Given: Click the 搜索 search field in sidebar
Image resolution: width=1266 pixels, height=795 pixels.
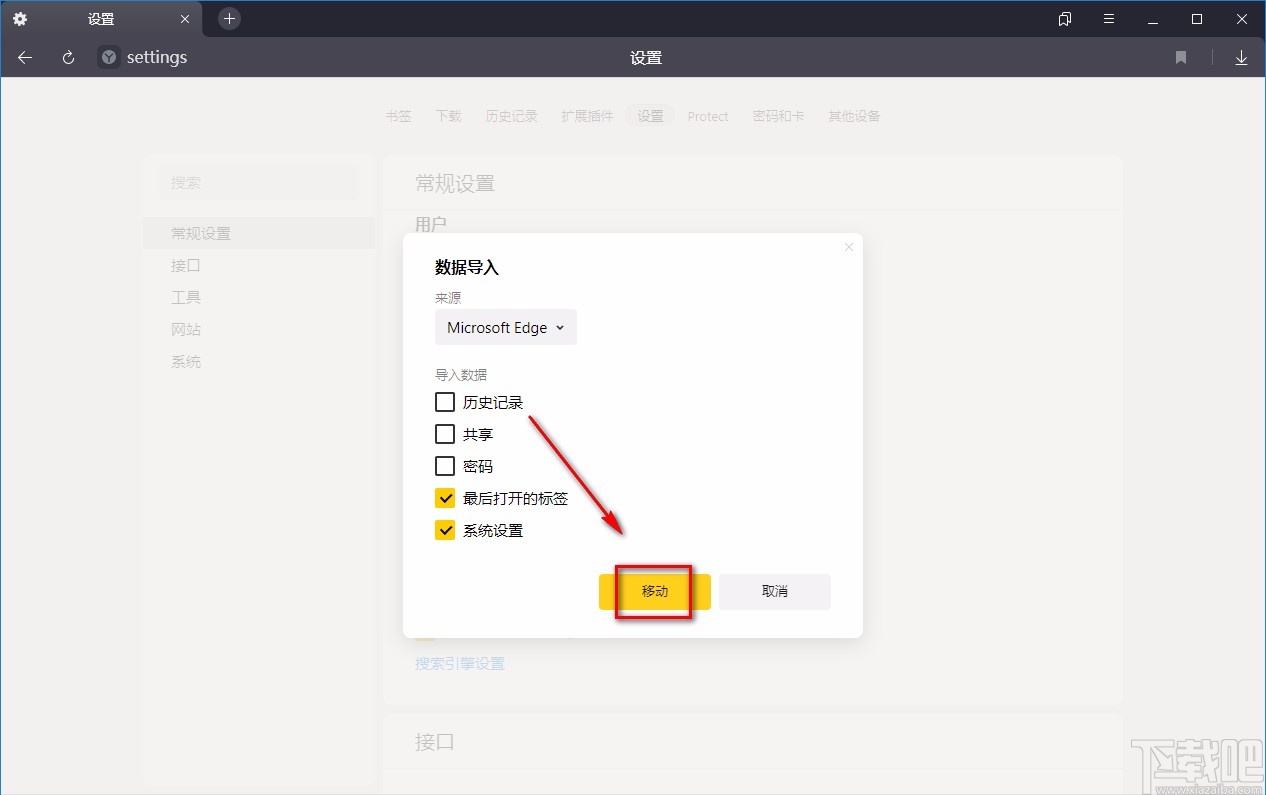Looking at the screenshot, I should click(260, 182).
